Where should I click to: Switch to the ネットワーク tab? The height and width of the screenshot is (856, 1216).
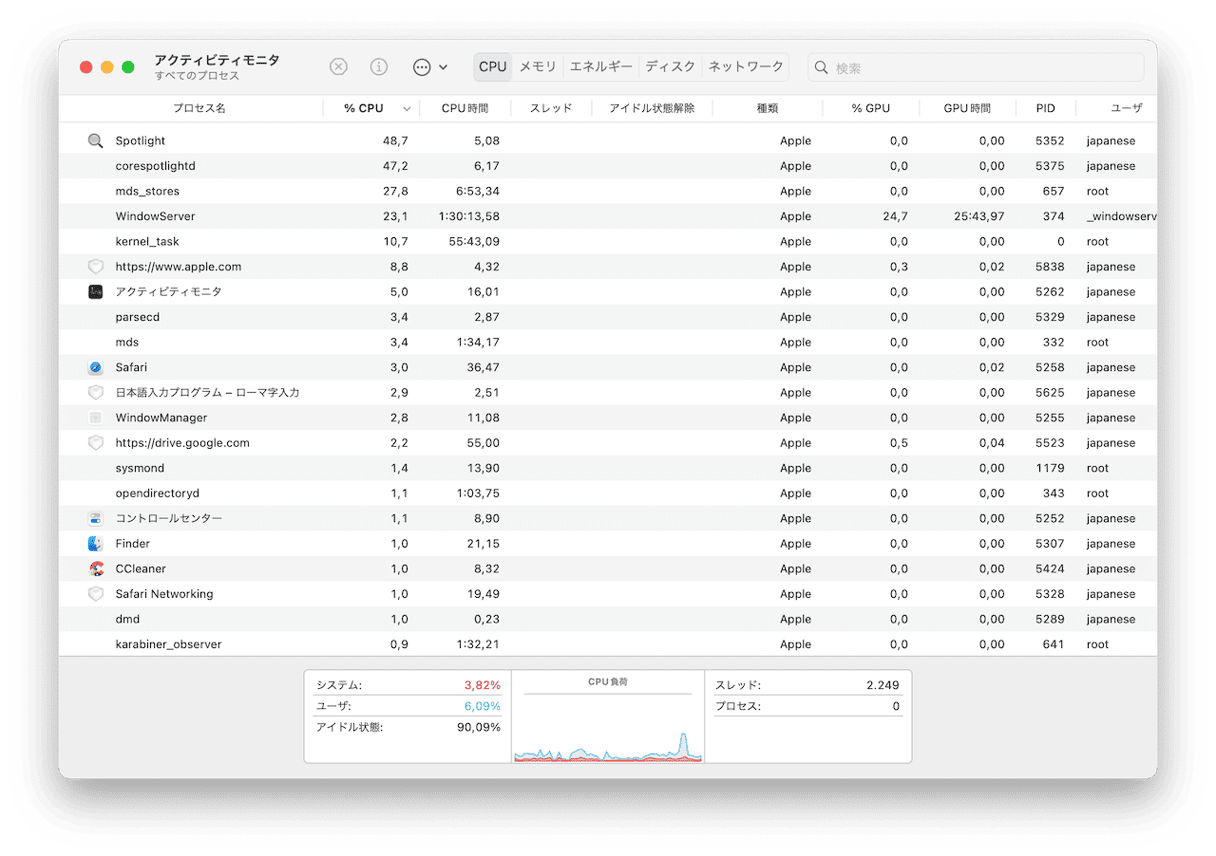tap(746, 67)
